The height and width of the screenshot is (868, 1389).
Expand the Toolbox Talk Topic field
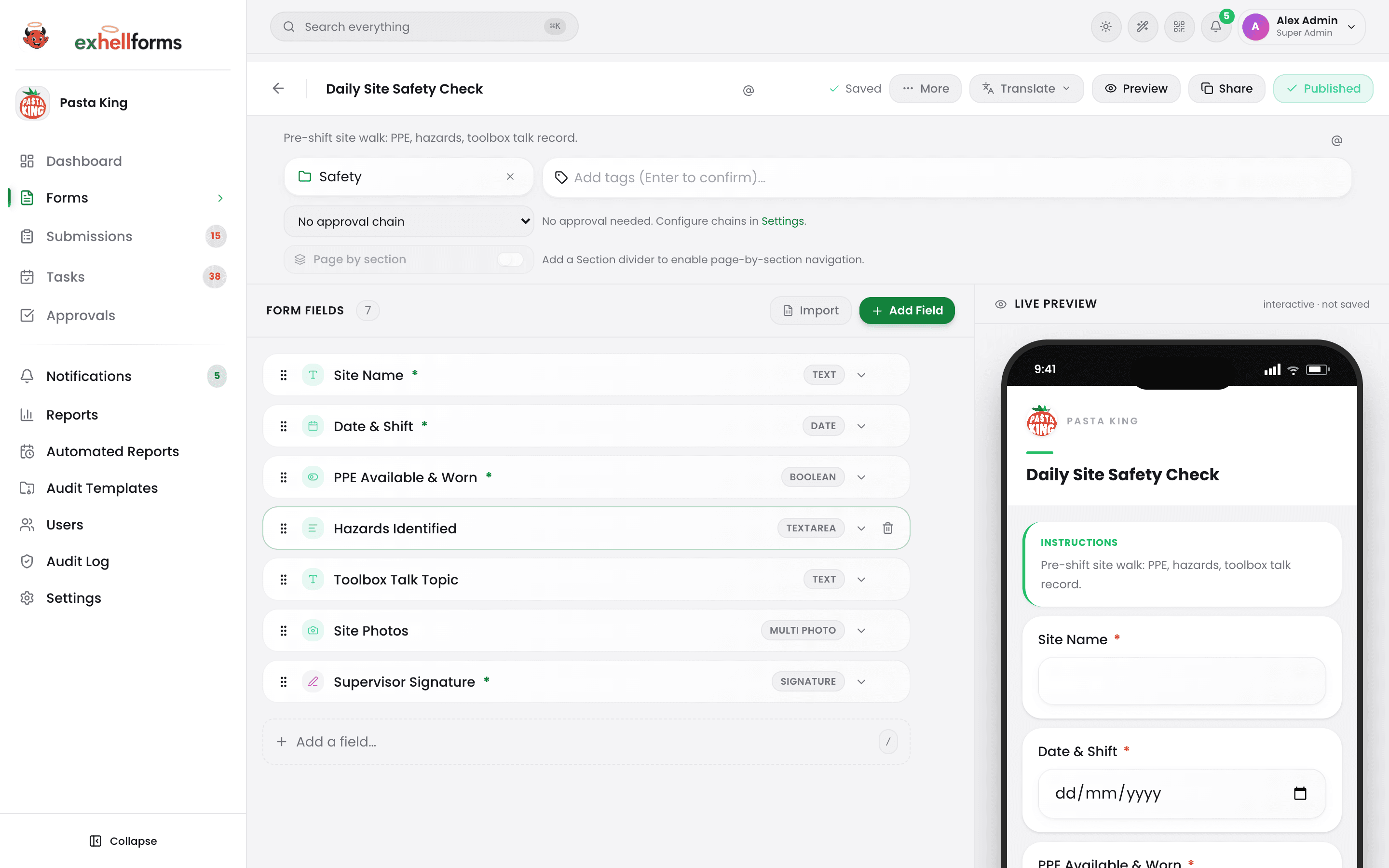pos(861,579)
